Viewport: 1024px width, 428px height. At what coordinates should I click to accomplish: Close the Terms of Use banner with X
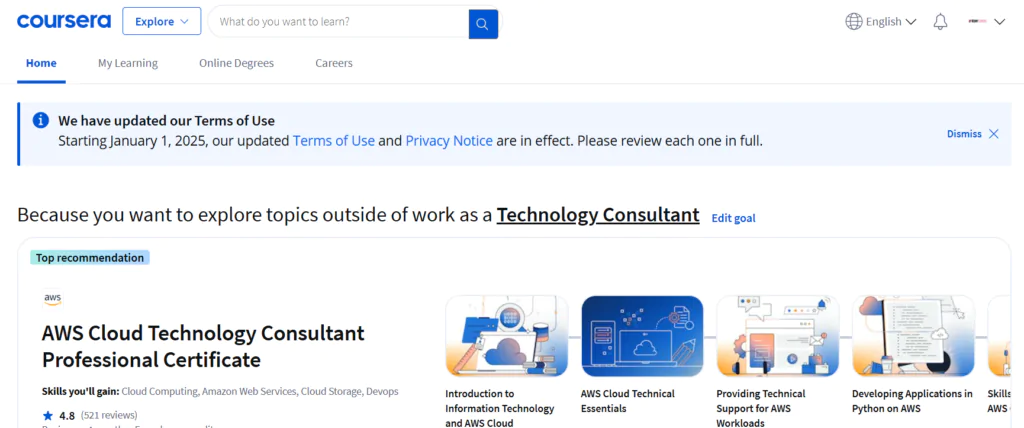tap(993, 134)
